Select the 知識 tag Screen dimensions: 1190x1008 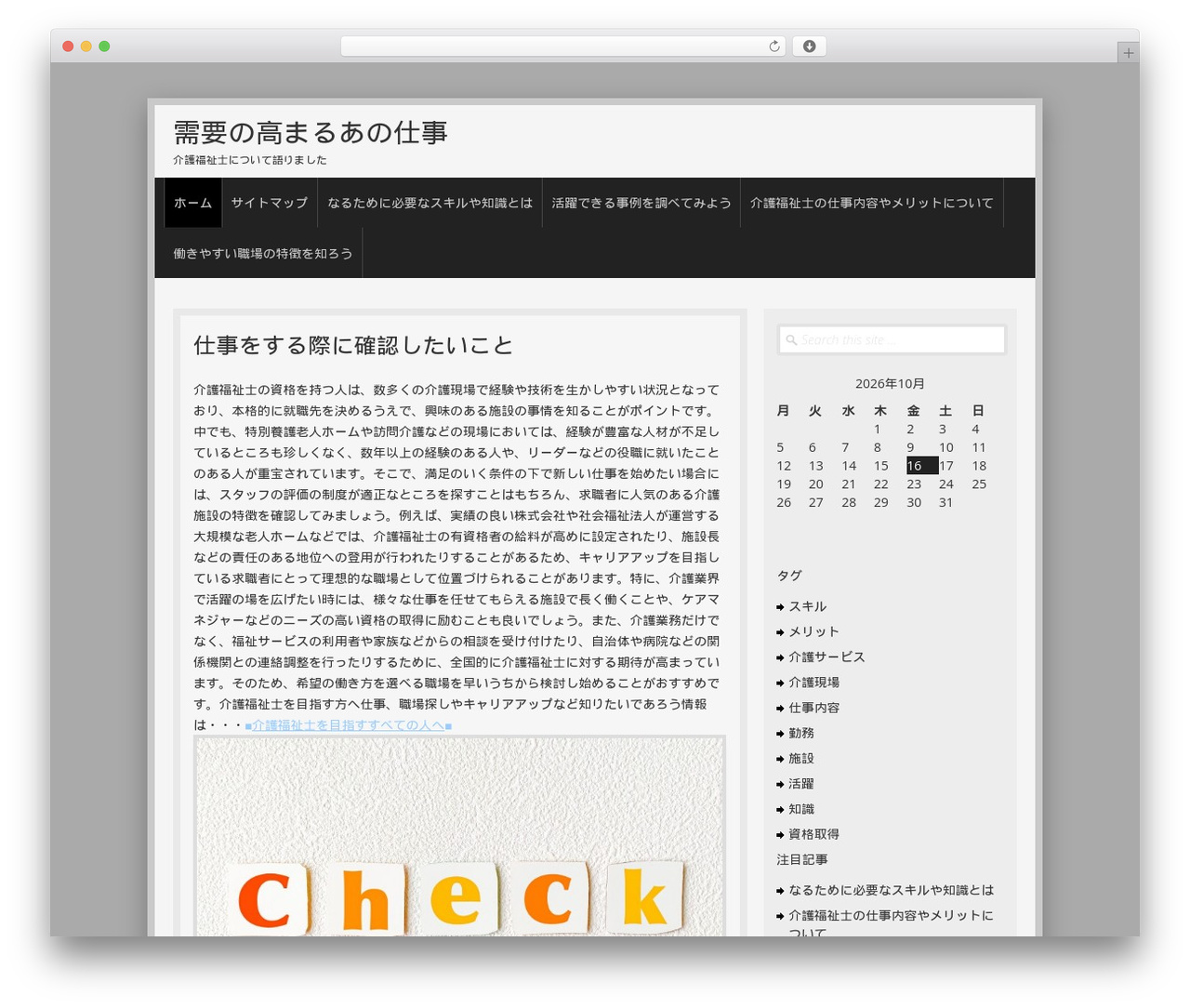(x=801, y=809)
